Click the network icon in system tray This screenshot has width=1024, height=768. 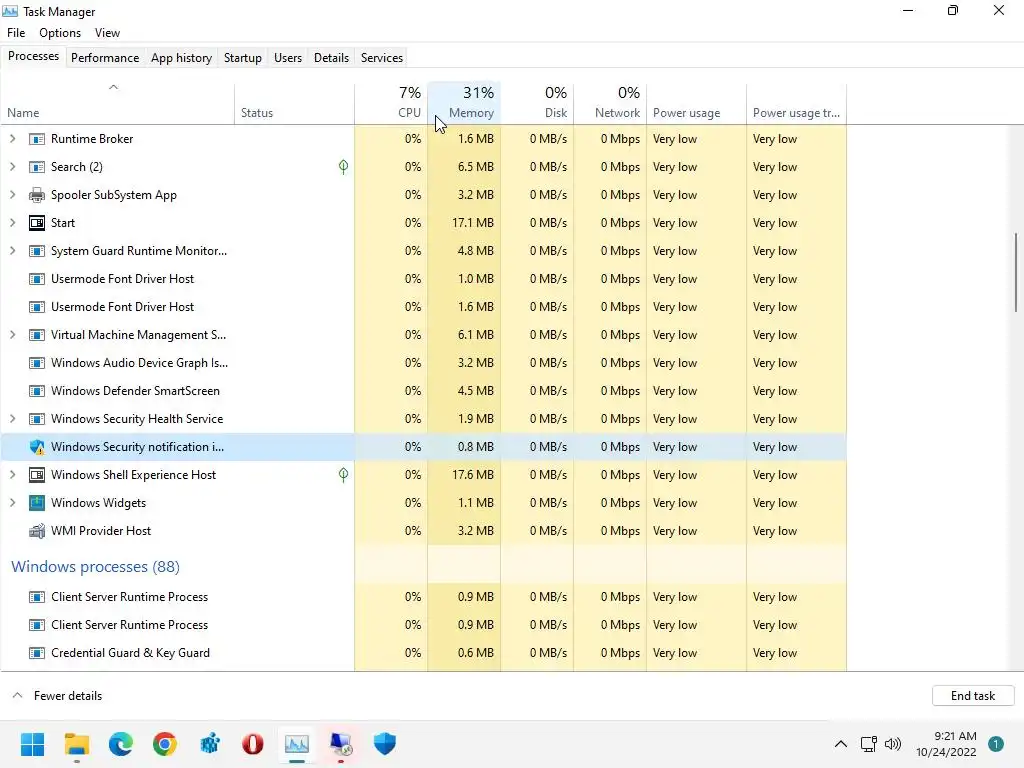click(x=869, y=744)
